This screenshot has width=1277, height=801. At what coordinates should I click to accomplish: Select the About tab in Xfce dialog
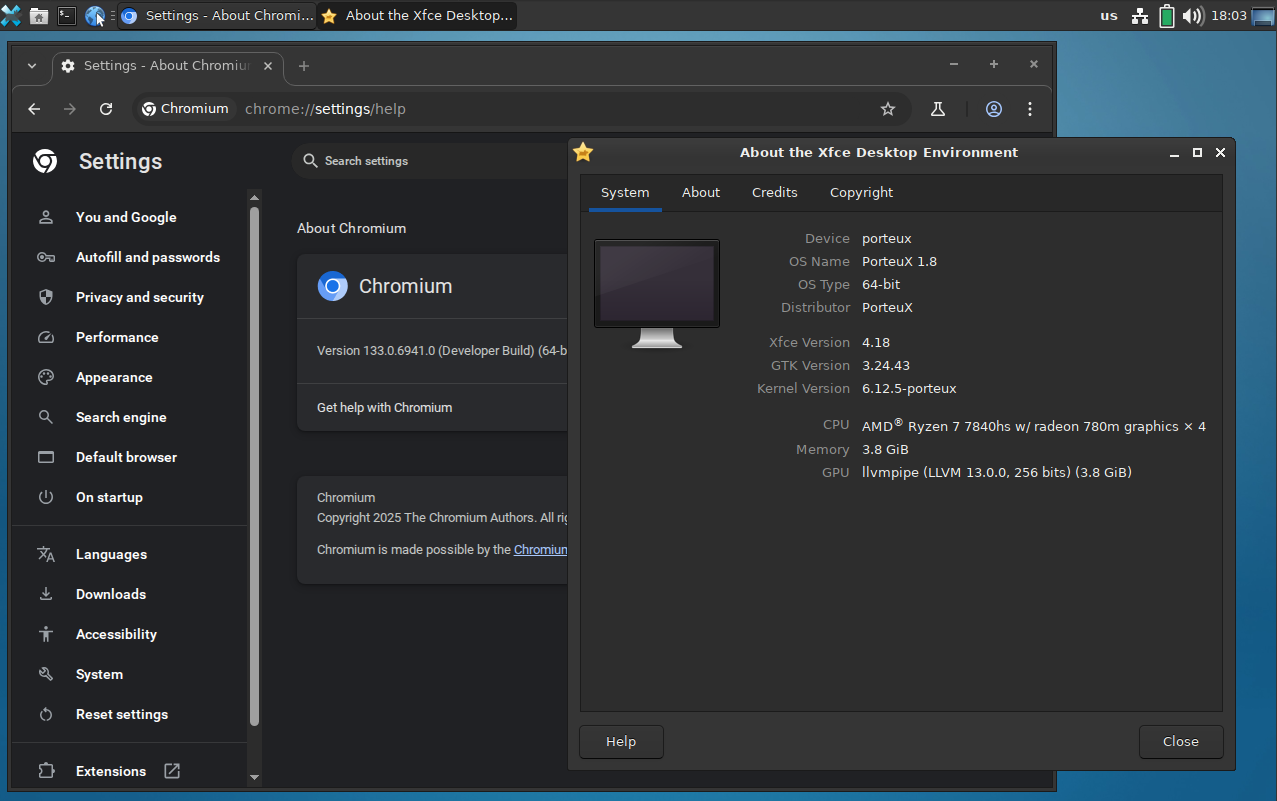pos(701,193)
